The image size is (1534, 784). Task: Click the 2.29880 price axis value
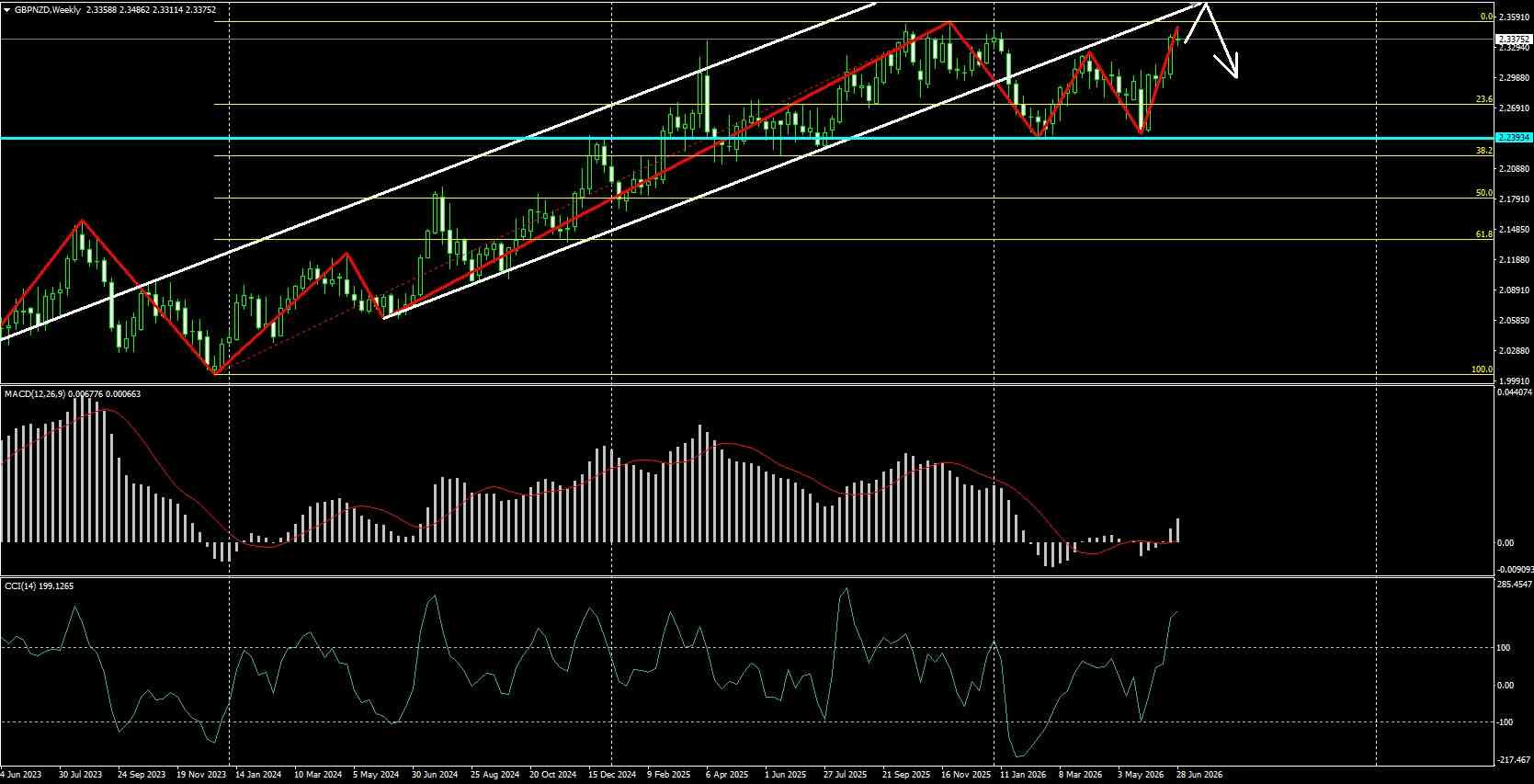click(x=1513, y=77)
